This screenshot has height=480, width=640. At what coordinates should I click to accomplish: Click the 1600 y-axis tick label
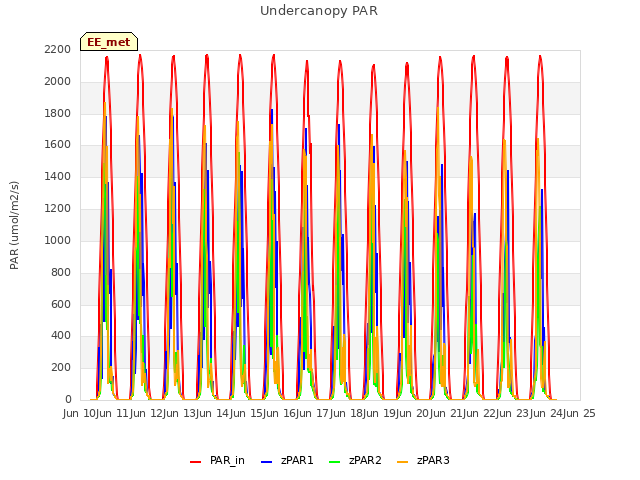58,145
